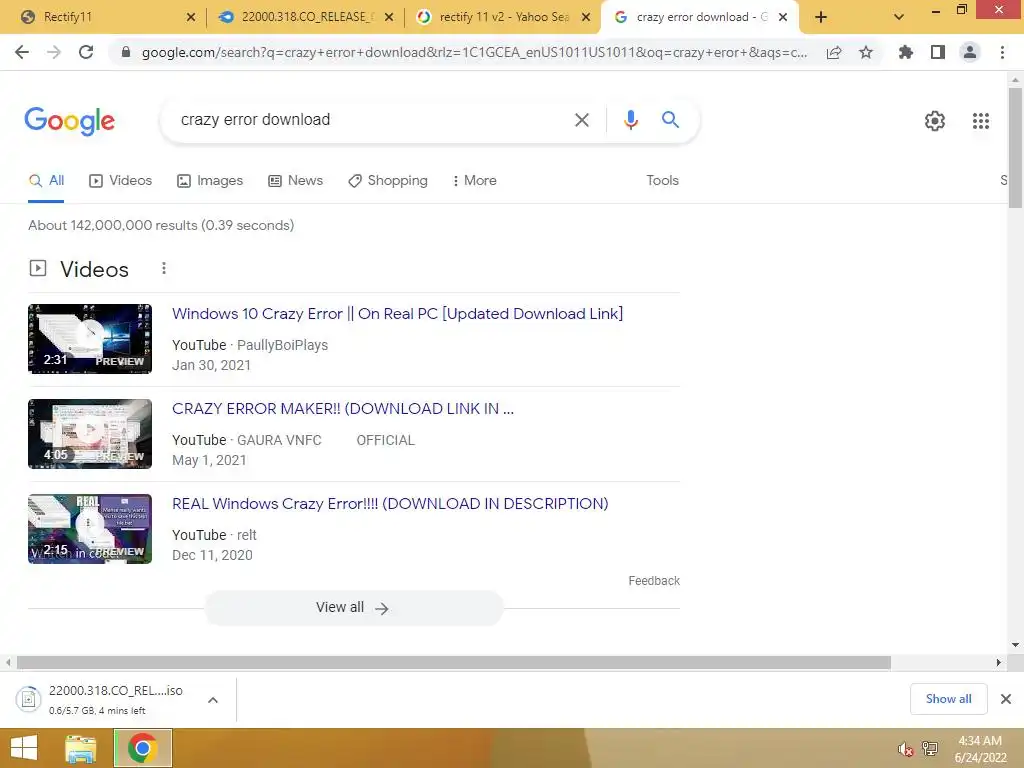Open CRAZY ERROR MAKER video link
The image size is (1024, 768).
343,409
